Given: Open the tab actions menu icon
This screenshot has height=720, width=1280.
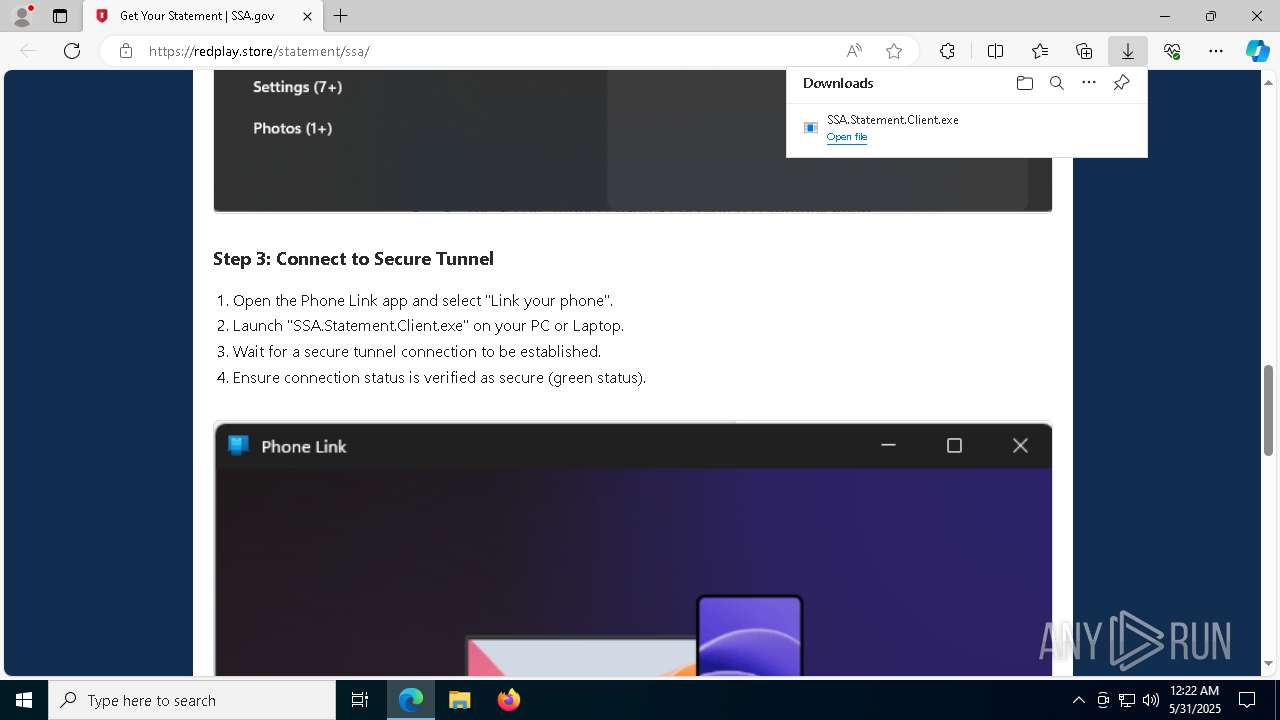Looking at the screenshot, I should (x=60, y=16).
